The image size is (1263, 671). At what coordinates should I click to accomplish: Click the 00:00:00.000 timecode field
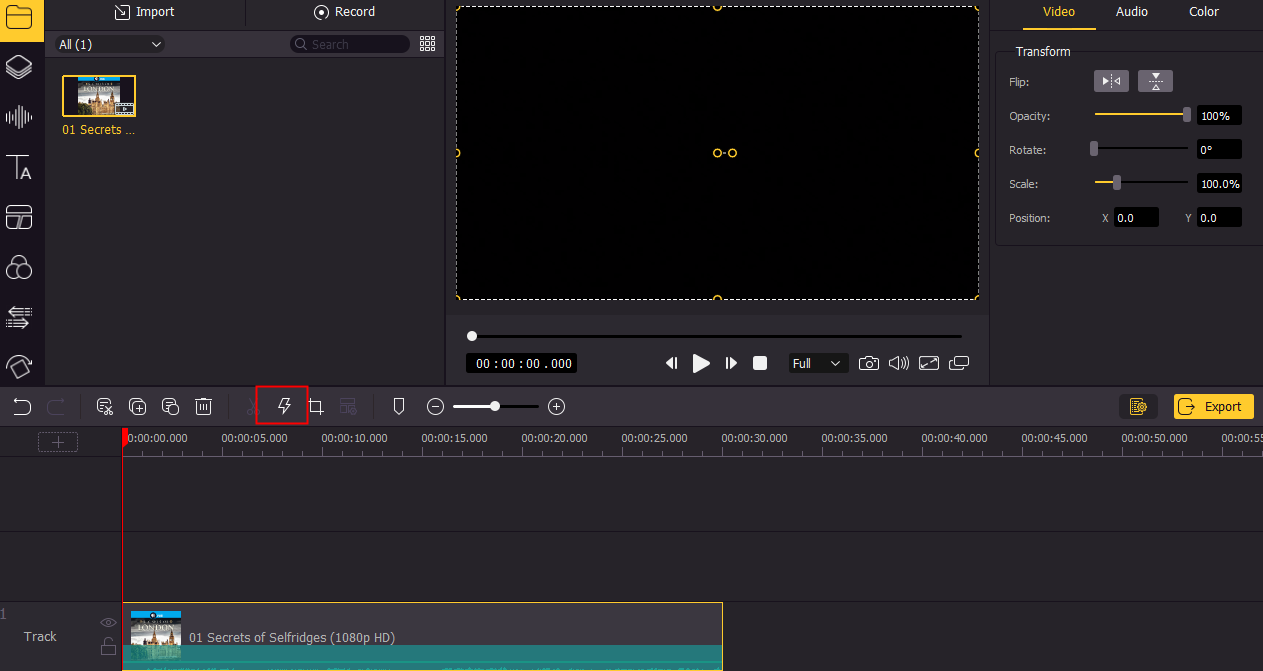coord(524,363)
